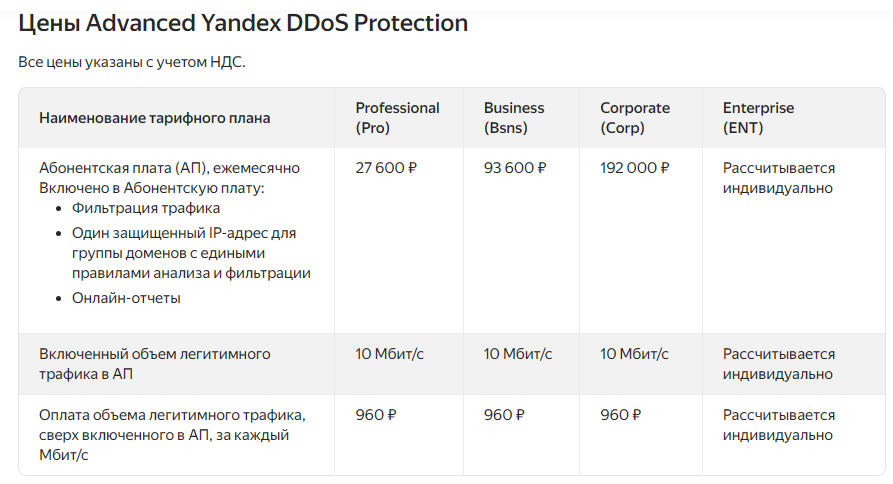Click the "Цены Advanced Yandex DDoS Protection" heading
Screen dimensions: 893x484
click(x=243, y=23)
